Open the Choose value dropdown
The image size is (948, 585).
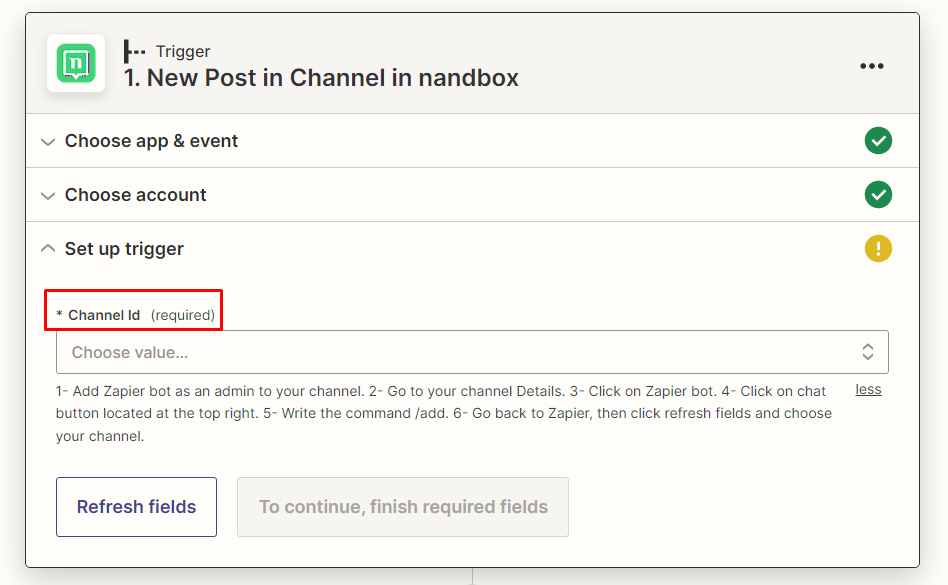click(x=460, y=352)
